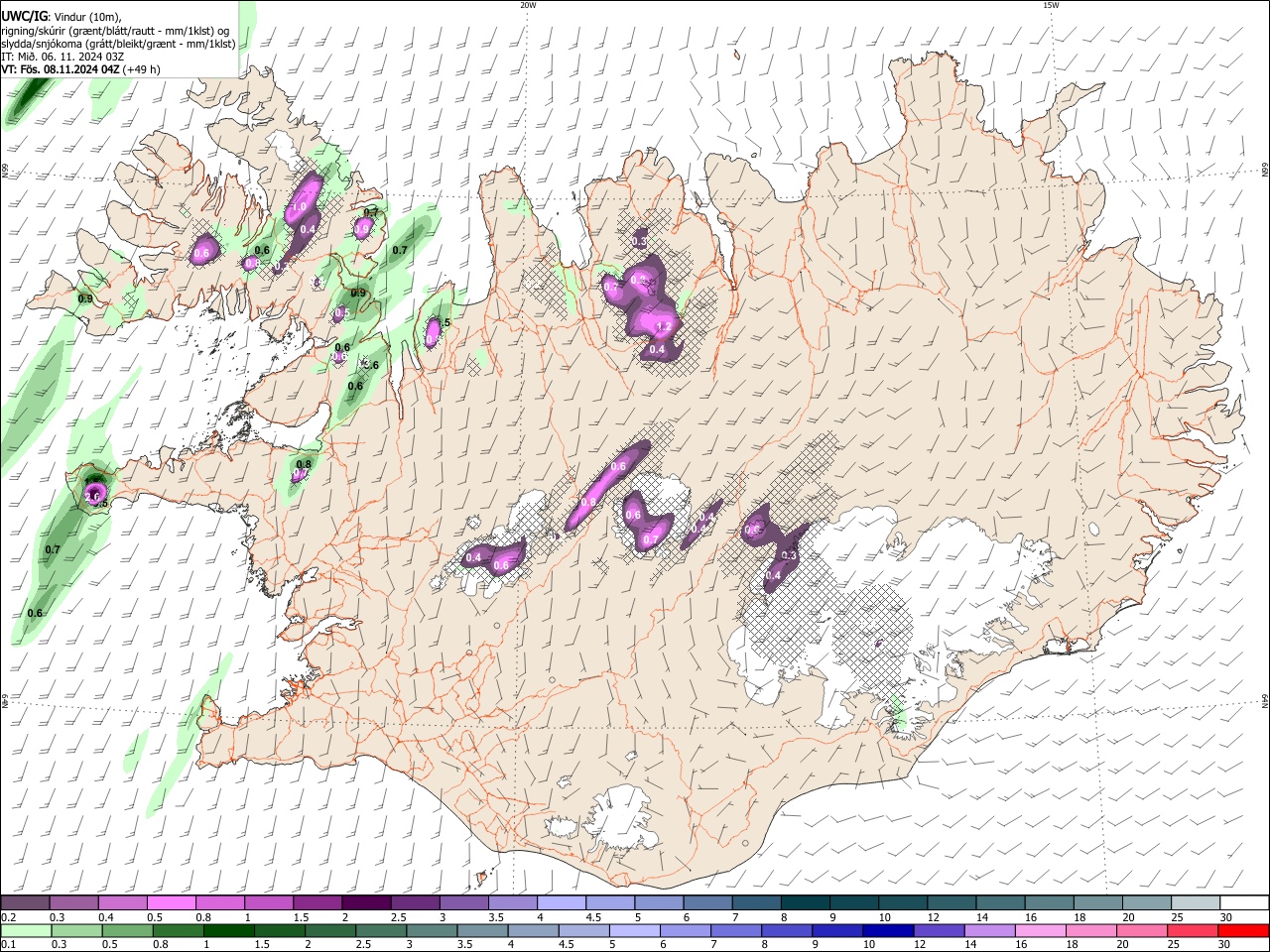The height and width of the screenshot is (952, 1270).
Task: Click the 0.1 label in the rain legend
Action: click(8, 945)
